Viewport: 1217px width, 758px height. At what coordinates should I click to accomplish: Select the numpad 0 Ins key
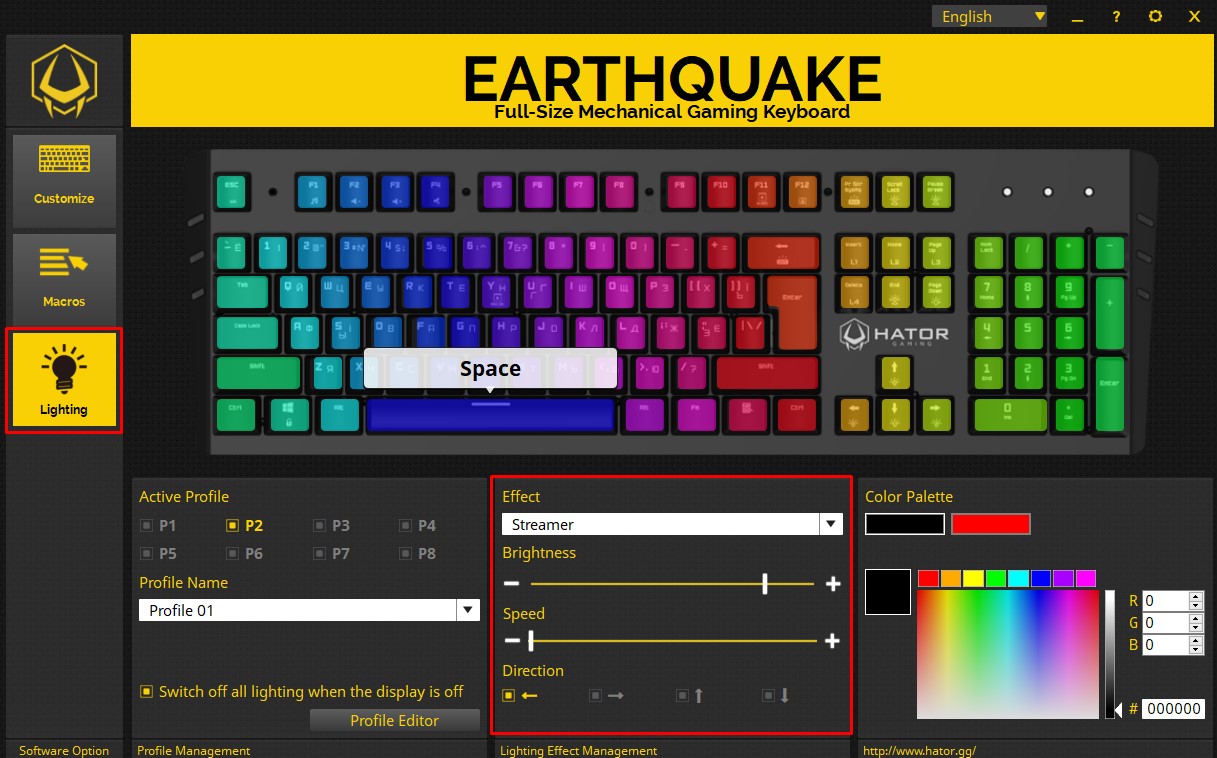coord(1008,414)
